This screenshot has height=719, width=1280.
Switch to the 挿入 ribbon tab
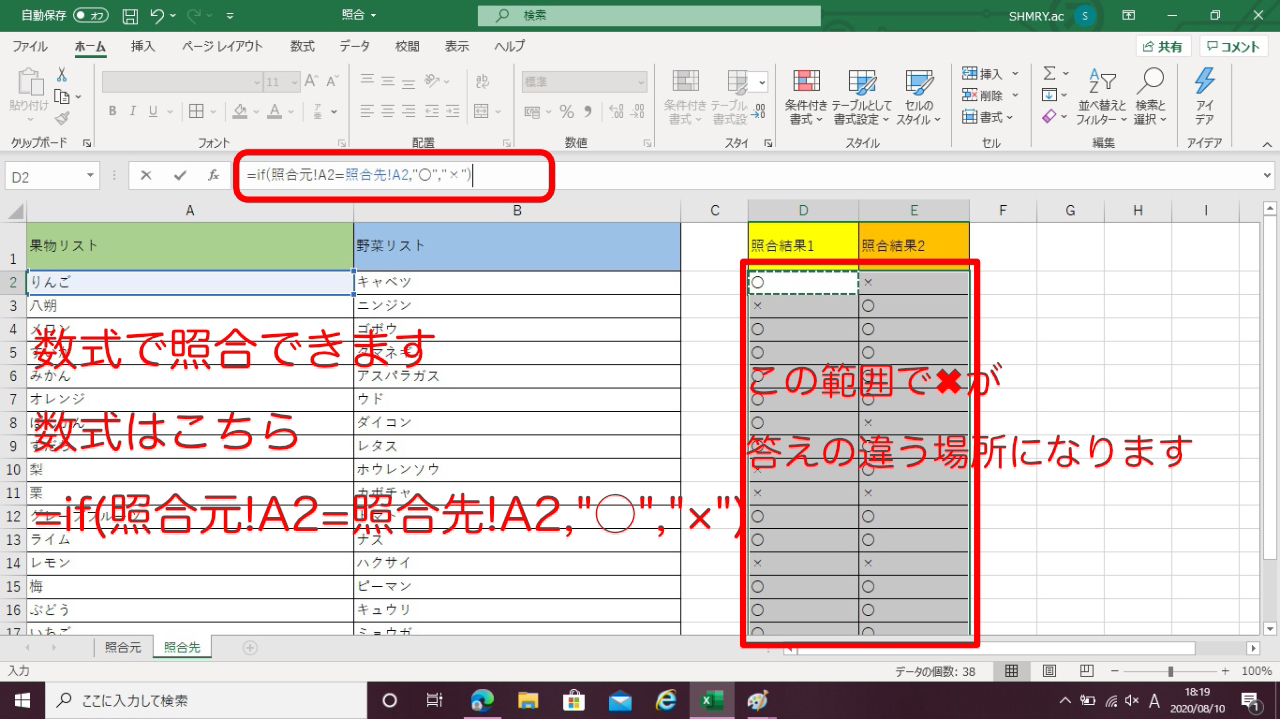pyautogui.click(x=143, y=46)
